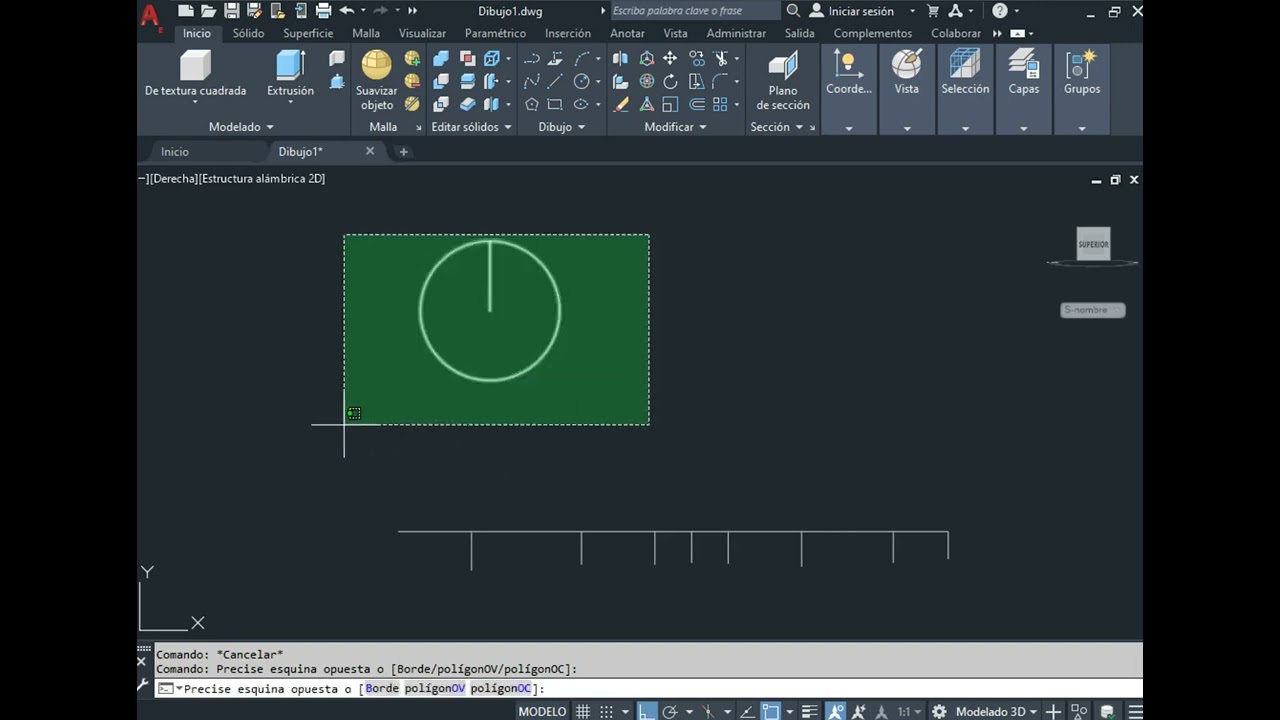Image resolution: width=1280 pixels, height=720 pixels.
Task: Click the Undo arrow icon
Action: tap(347, 11)
